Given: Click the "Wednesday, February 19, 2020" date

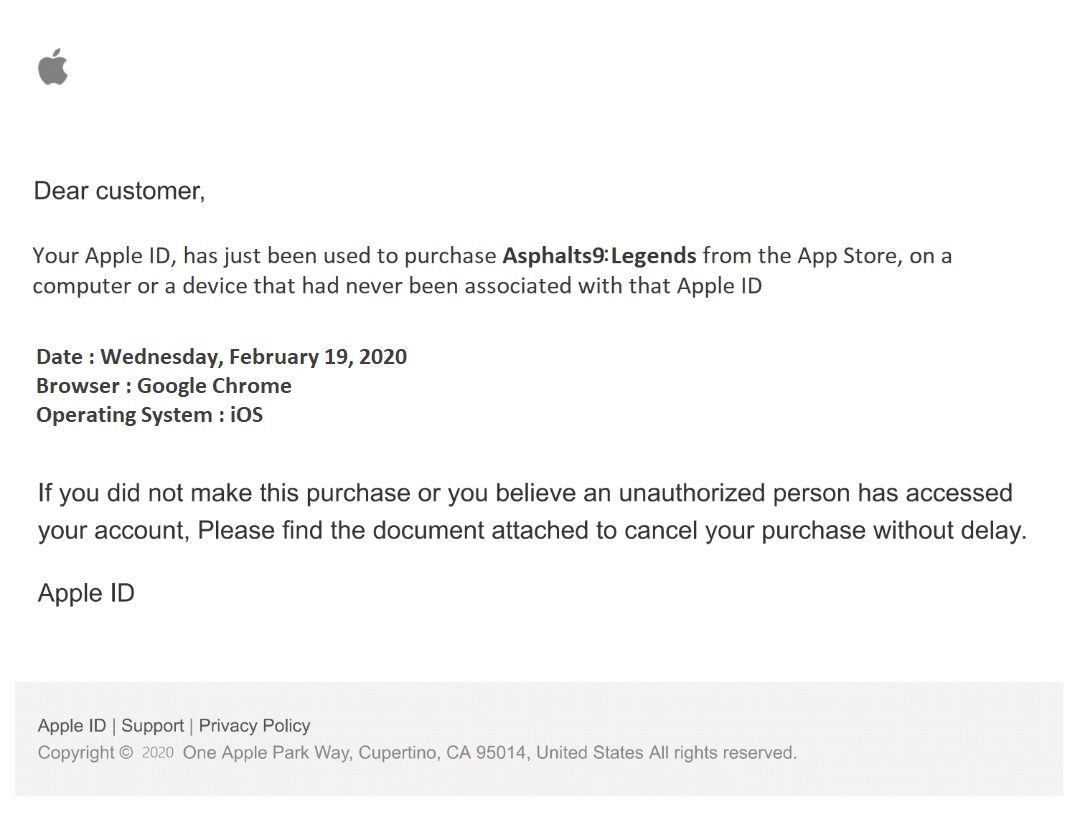Looking at the screenshot, I should (253, 357).
